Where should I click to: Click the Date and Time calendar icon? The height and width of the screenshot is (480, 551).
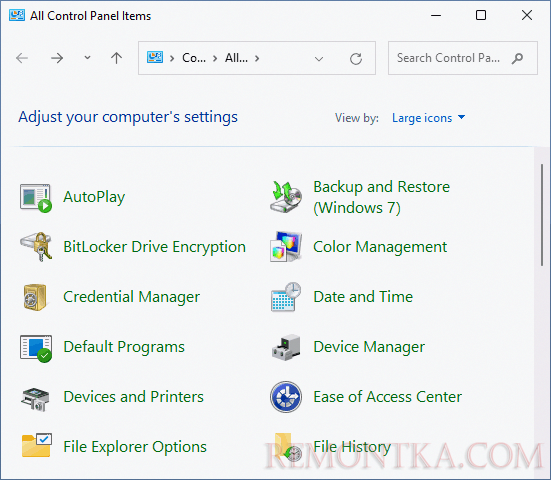286,297
